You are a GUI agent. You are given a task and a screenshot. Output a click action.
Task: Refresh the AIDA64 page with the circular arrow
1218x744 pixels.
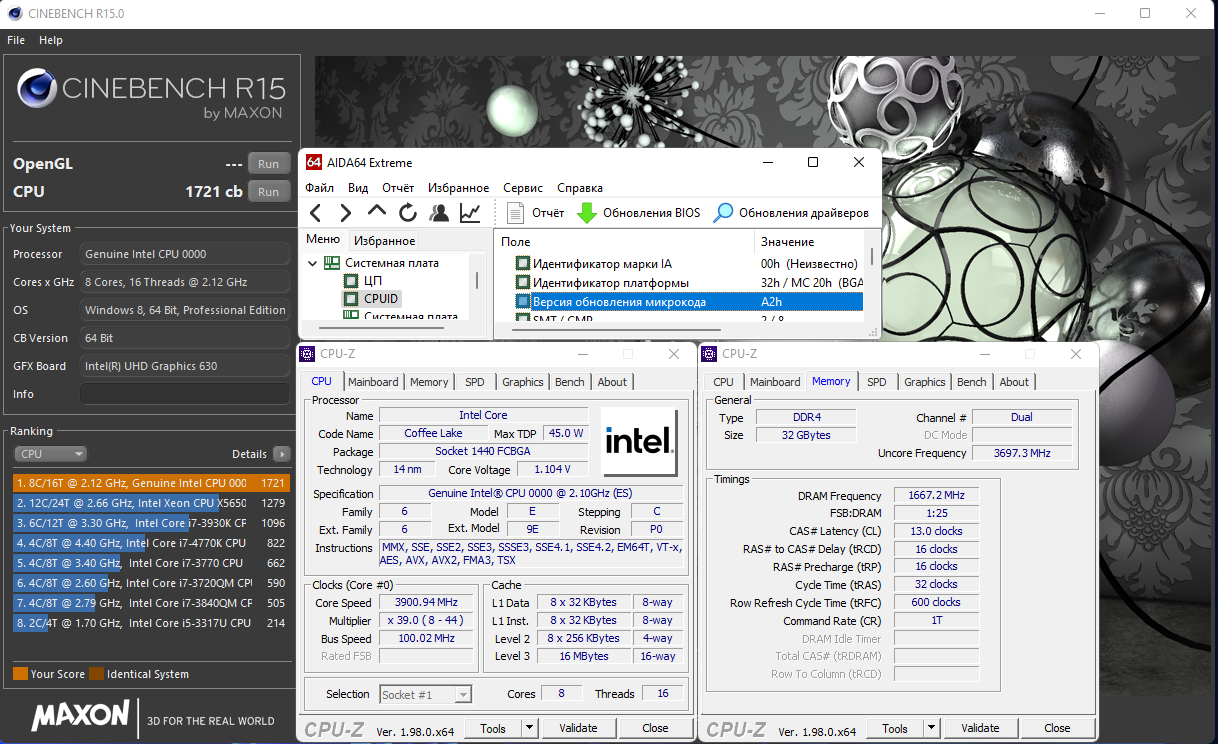pyautogui.click(x=407, y=213)
